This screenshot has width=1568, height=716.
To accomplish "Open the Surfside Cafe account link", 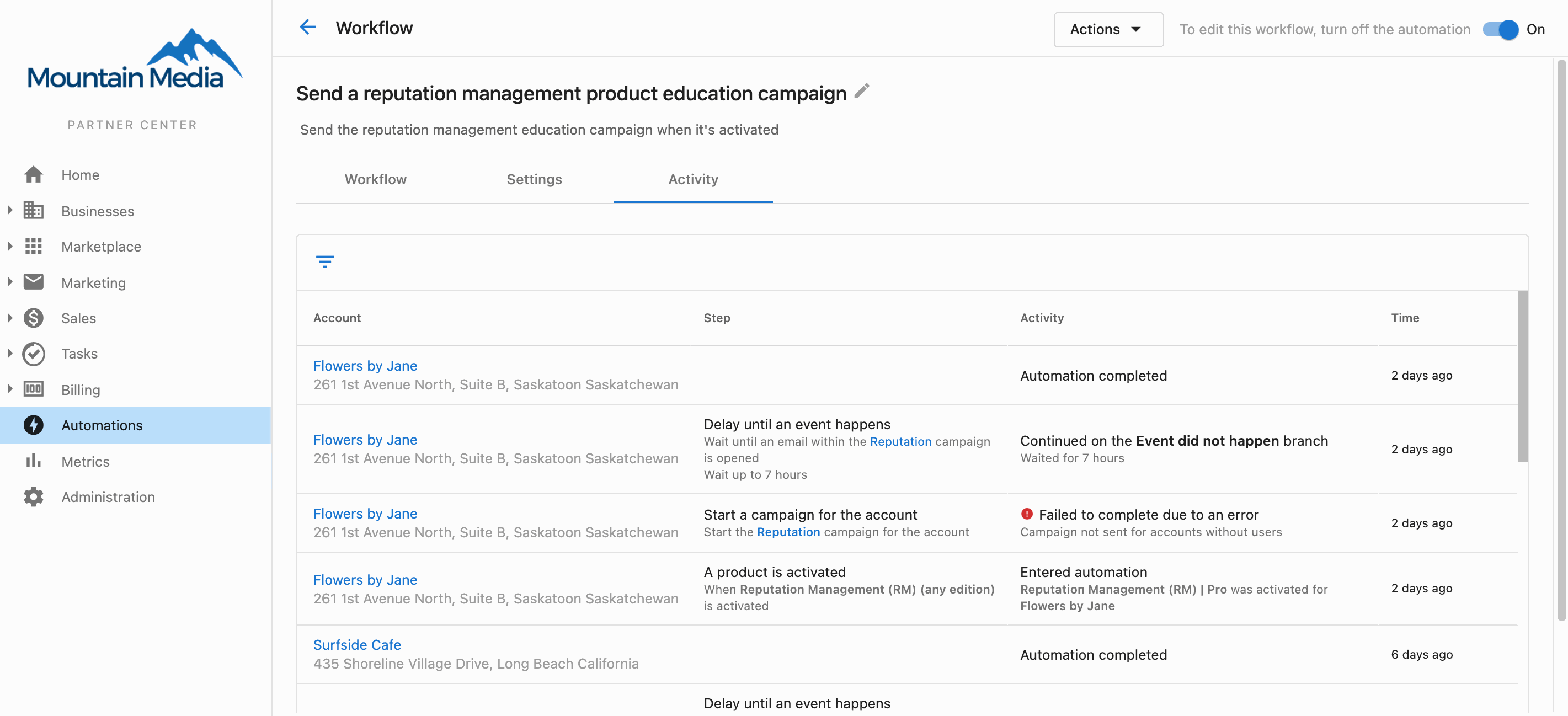I will [358, 645].
